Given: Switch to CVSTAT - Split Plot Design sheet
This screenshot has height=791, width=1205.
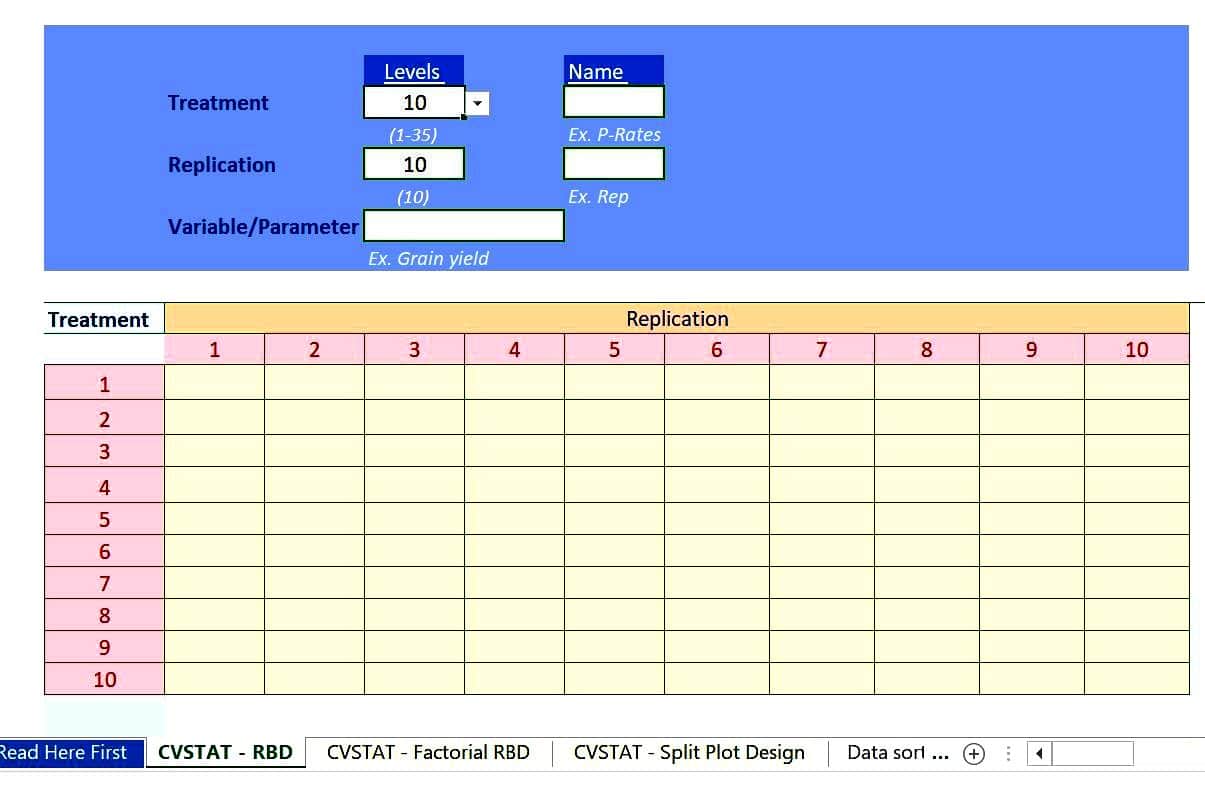Looking at the screenshot, I should pos(688,752).
